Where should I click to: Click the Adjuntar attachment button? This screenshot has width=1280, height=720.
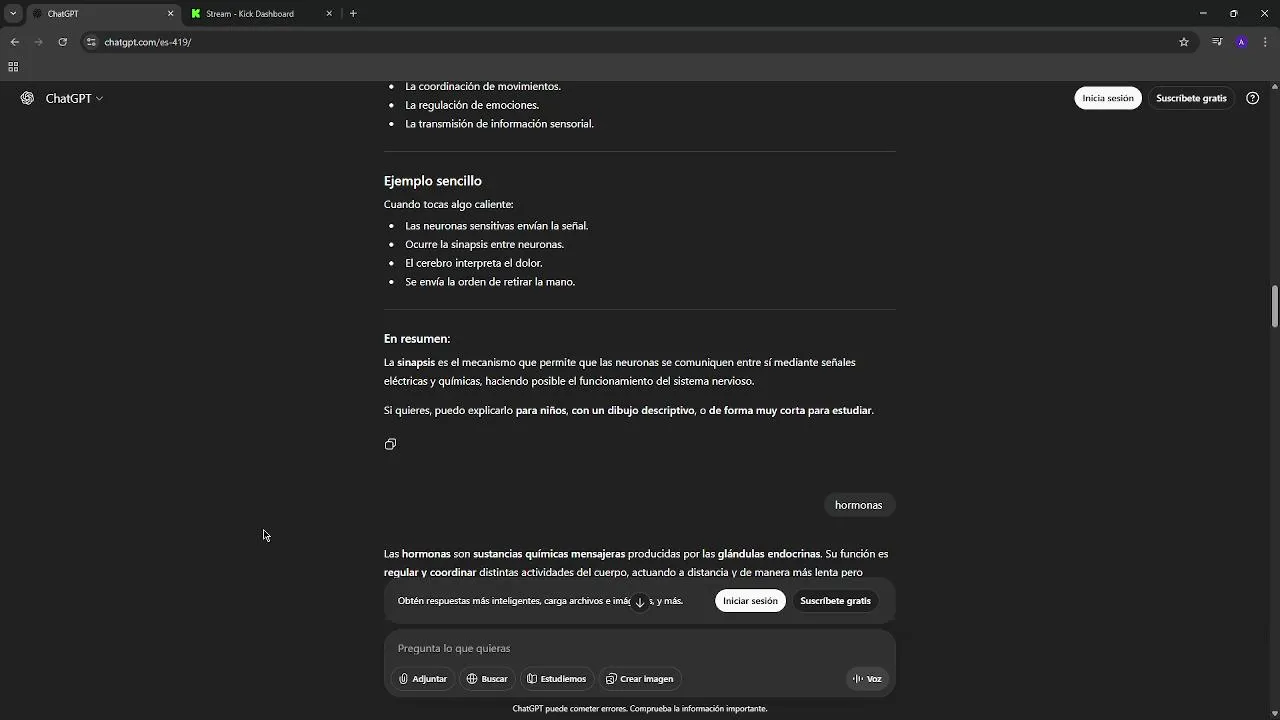pyautogui.click(x=423, y=679)
